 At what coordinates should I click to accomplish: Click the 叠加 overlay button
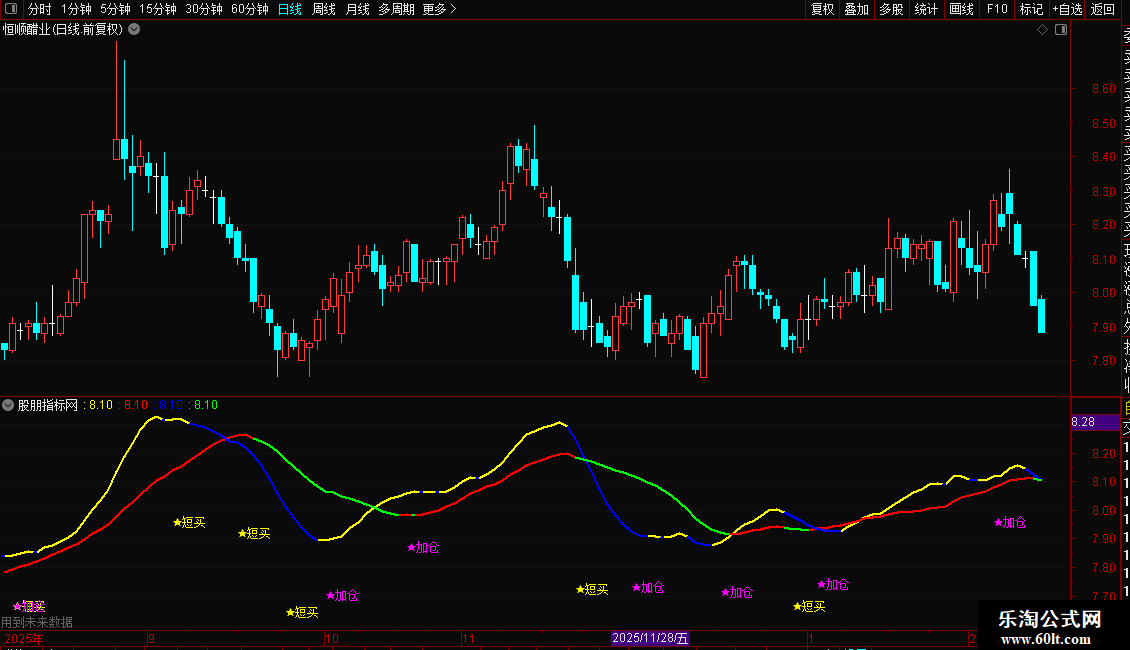tap(857, 9)
